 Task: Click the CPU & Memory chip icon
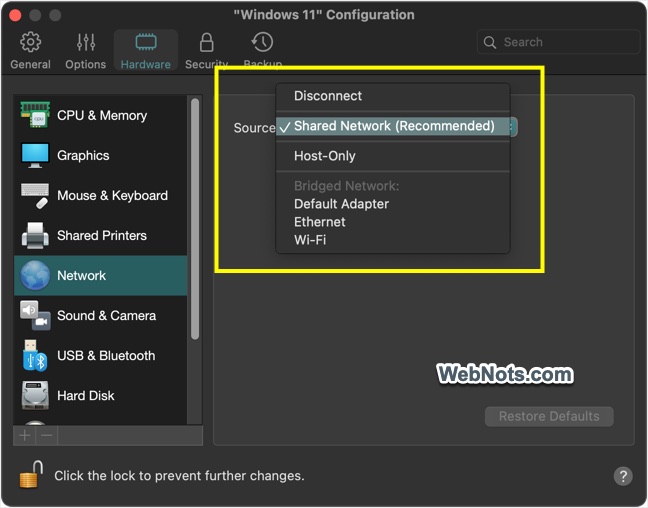pyautogui.click(x=35, y=115)
